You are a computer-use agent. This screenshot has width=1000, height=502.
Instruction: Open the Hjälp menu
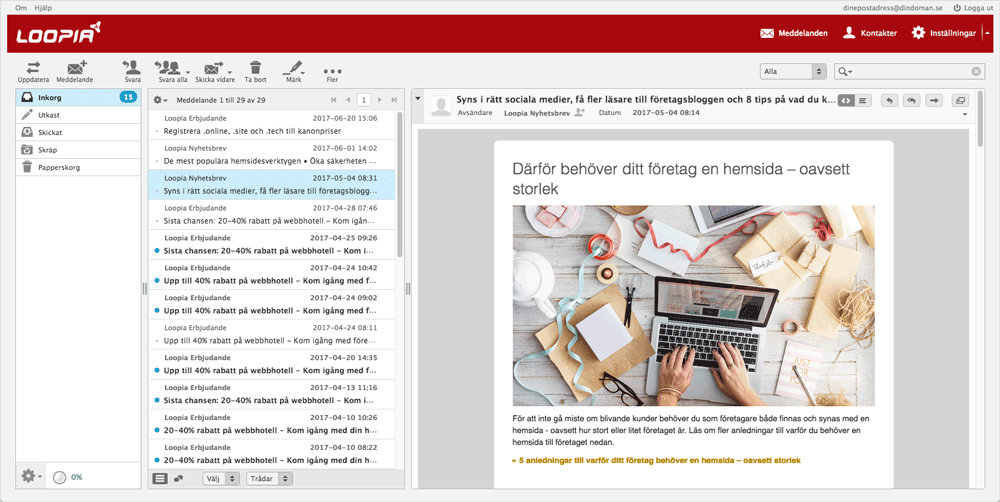pos(43,8)
